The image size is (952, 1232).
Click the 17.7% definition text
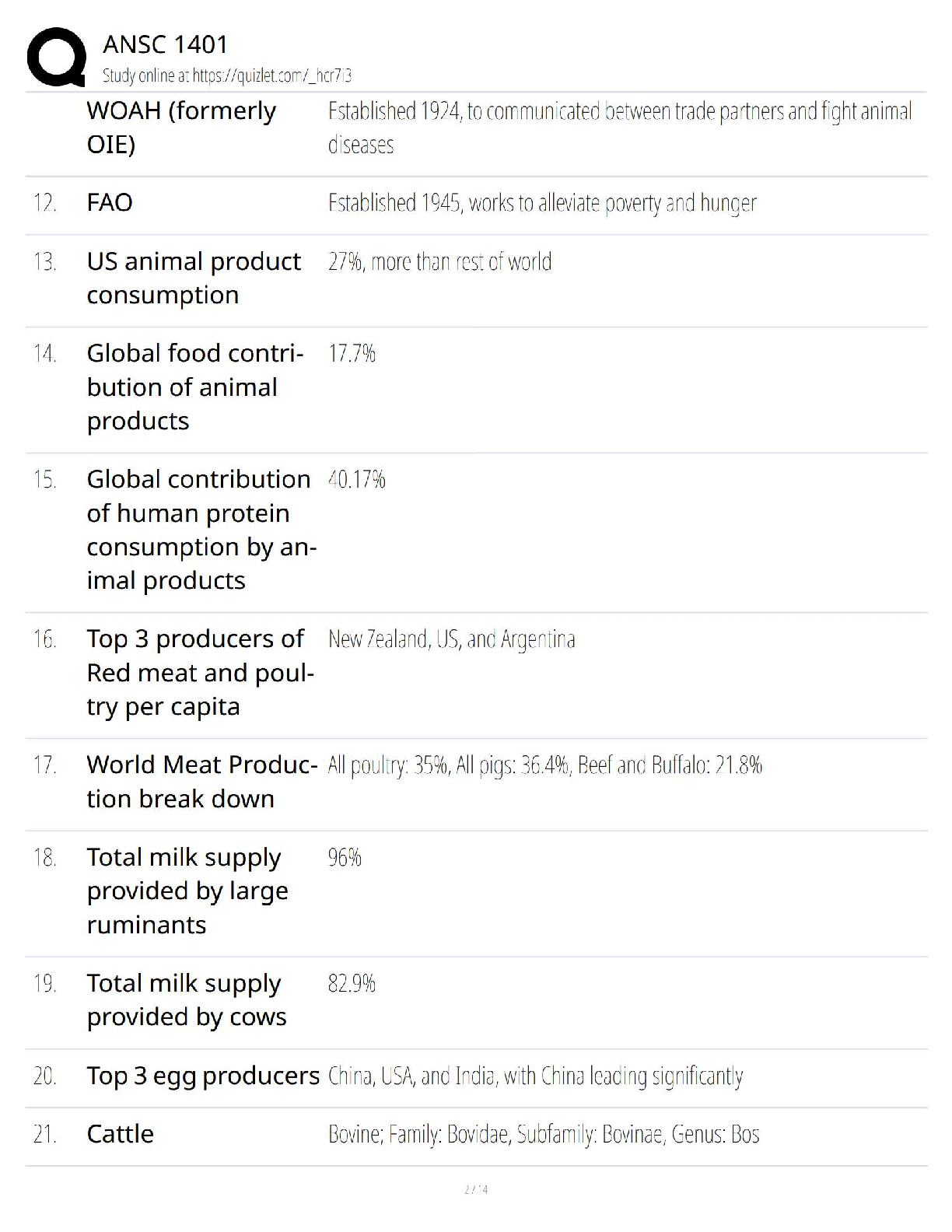point(352,354)
